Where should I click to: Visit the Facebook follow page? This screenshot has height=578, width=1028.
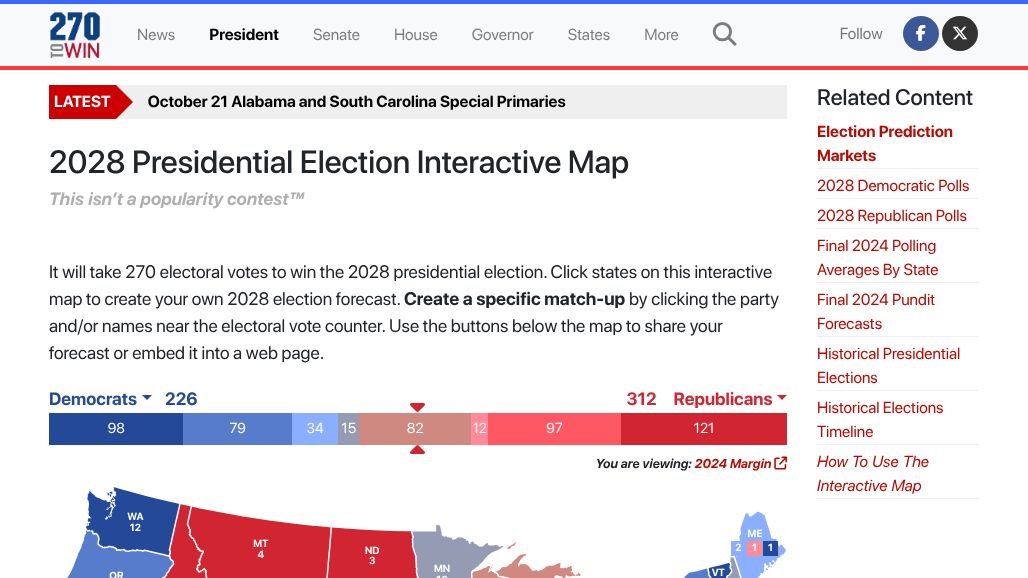coord(920,34)
